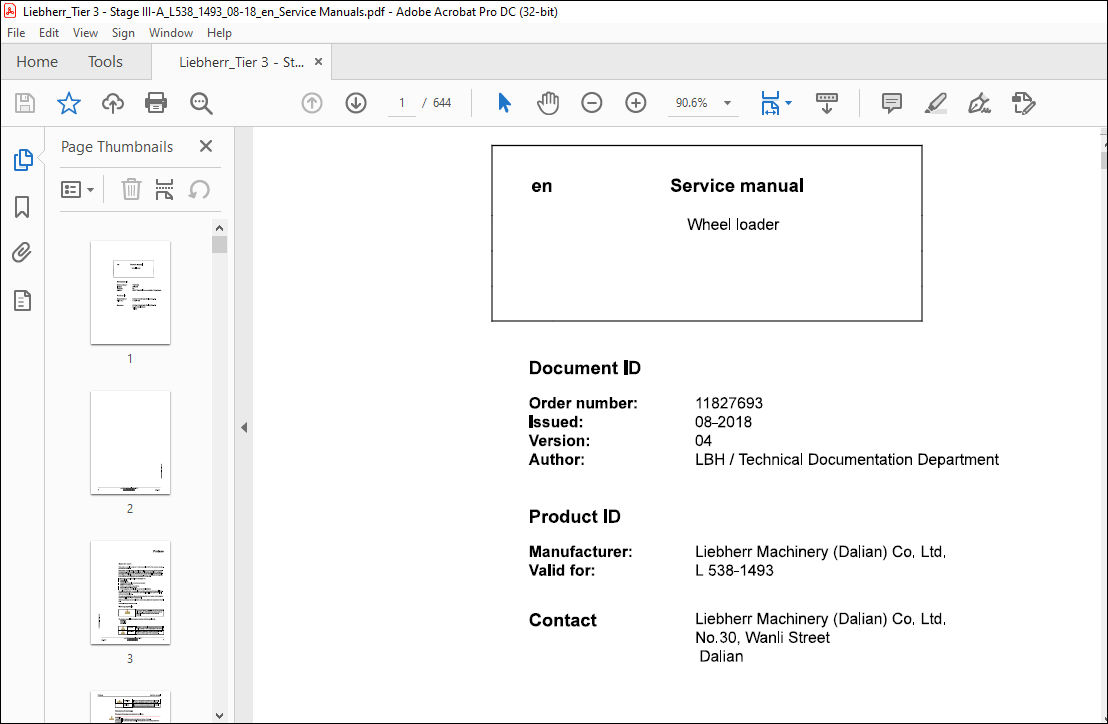Click the L 538-1493 model text
The width and height of the screenshot is (1108, 724).
pos(734,571)
